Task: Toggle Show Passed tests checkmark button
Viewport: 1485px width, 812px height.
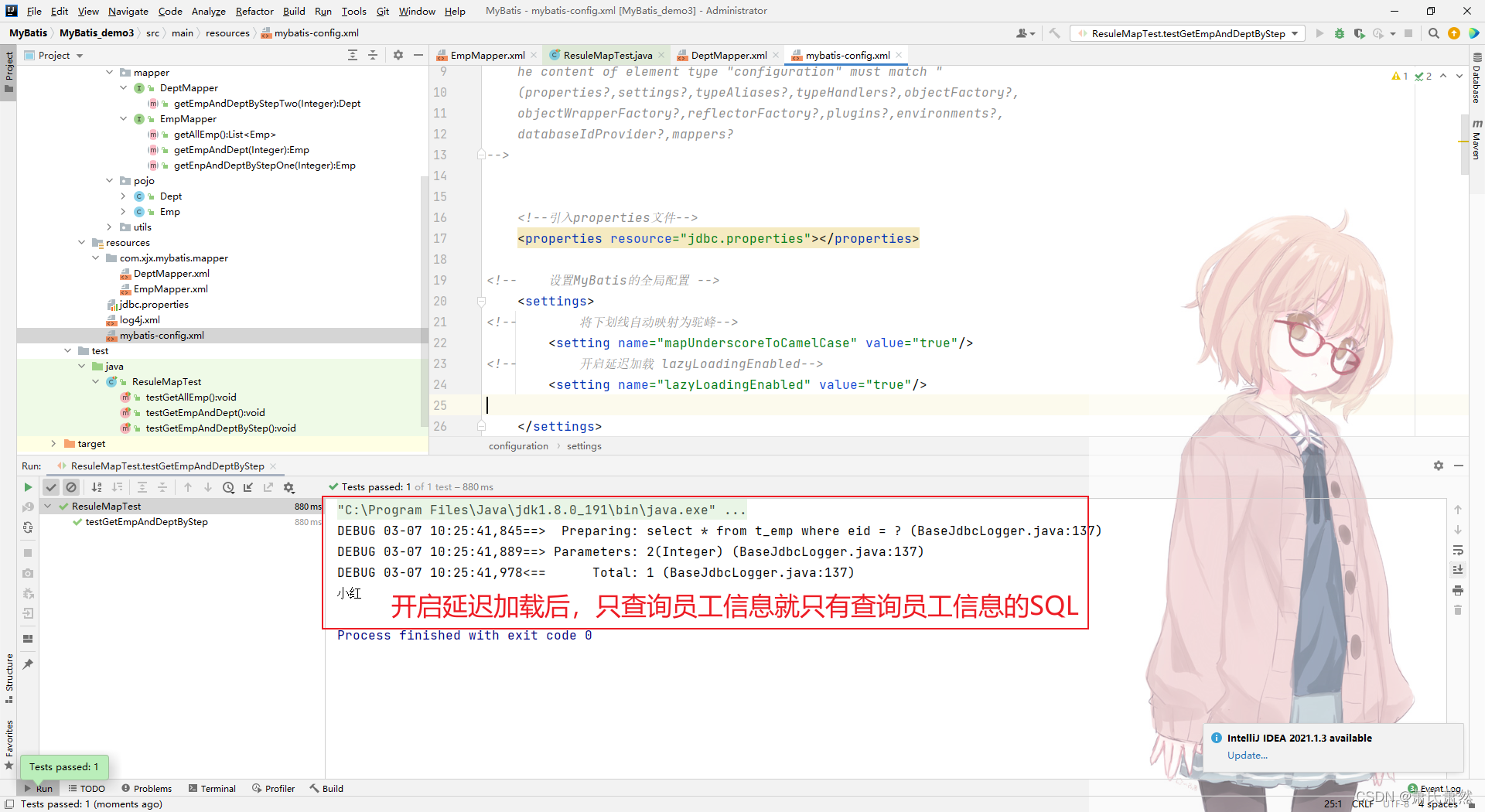Action: (x=51, y=487)
